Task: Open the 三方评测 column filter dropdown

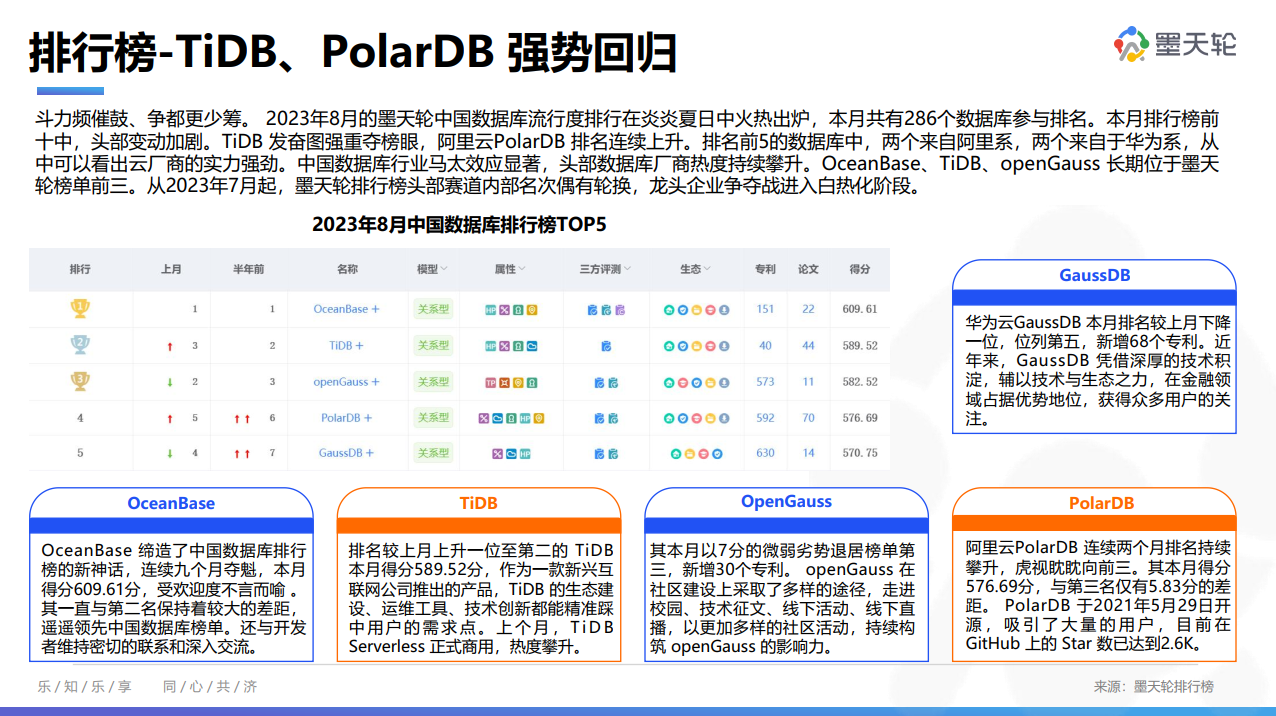Action: [x=627, y=269]
